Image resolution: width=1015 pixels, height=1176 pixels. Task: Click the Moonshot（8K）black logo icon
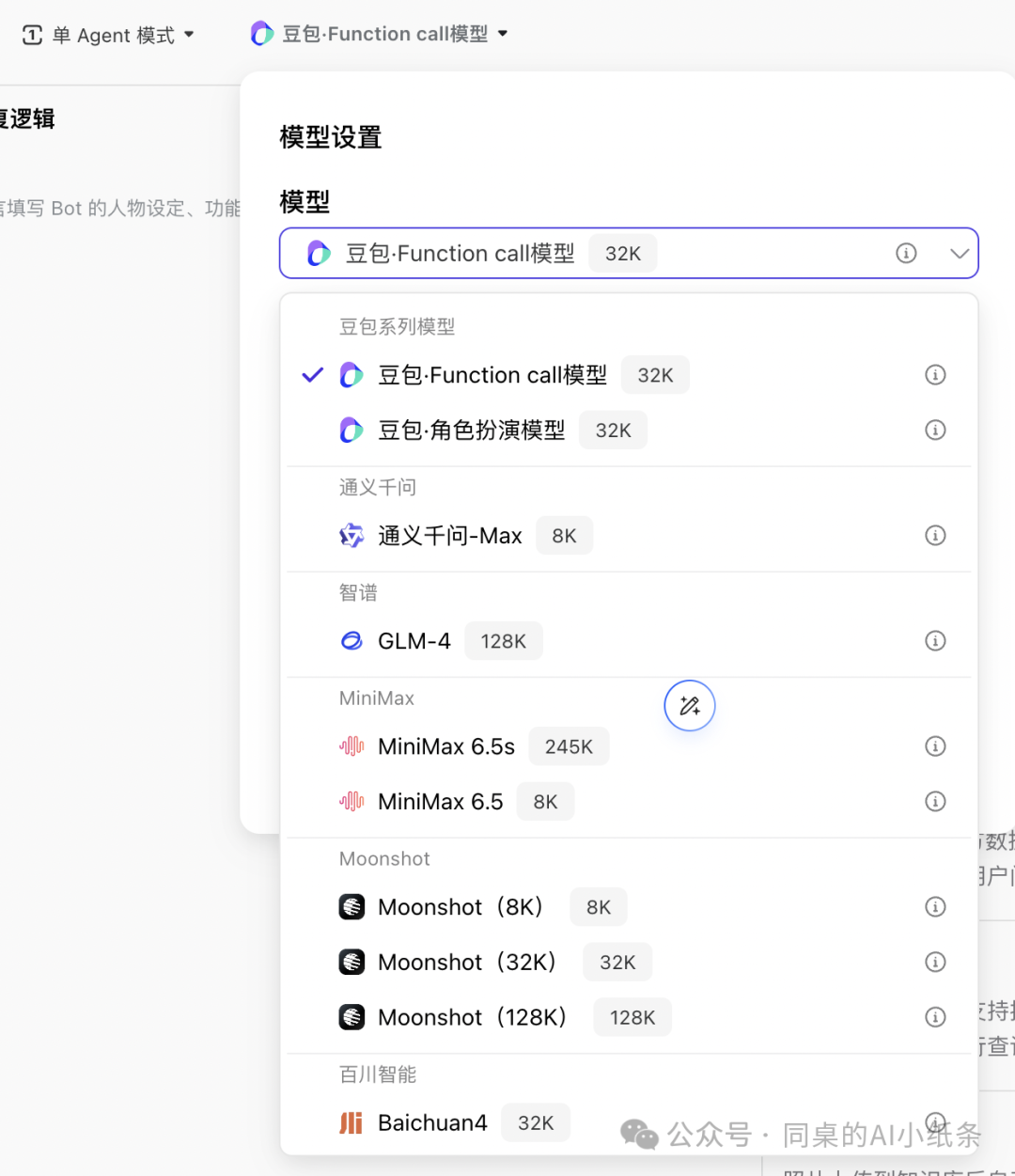tap(351, 906)
